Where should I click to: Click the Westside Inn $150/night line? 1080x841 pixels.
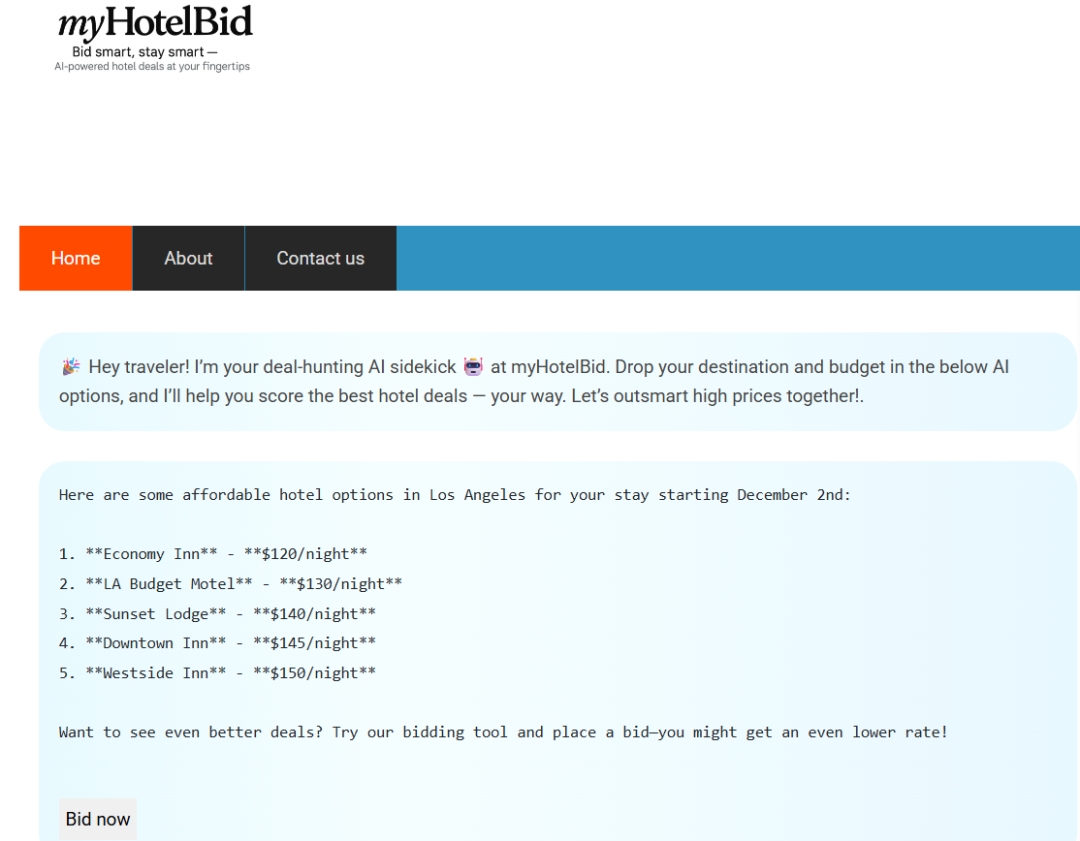coord(217,673)
